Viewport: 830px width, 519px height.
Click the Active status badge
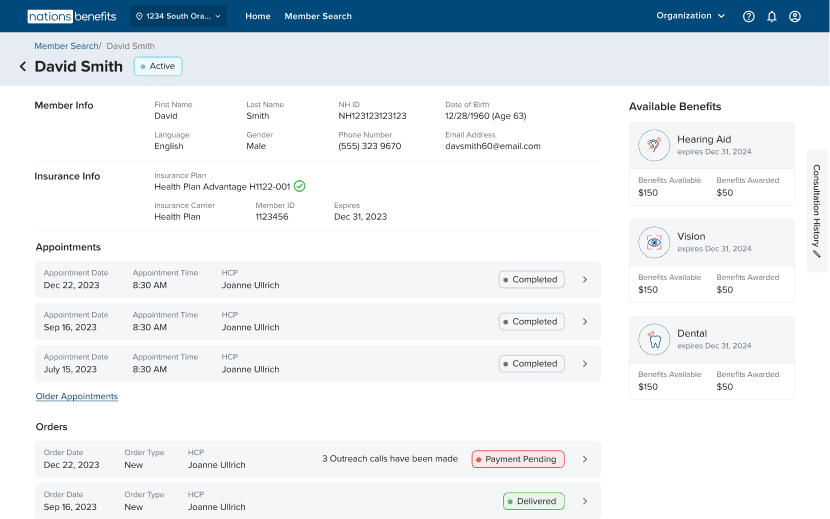pyautogui.click(x=158, y=66)
